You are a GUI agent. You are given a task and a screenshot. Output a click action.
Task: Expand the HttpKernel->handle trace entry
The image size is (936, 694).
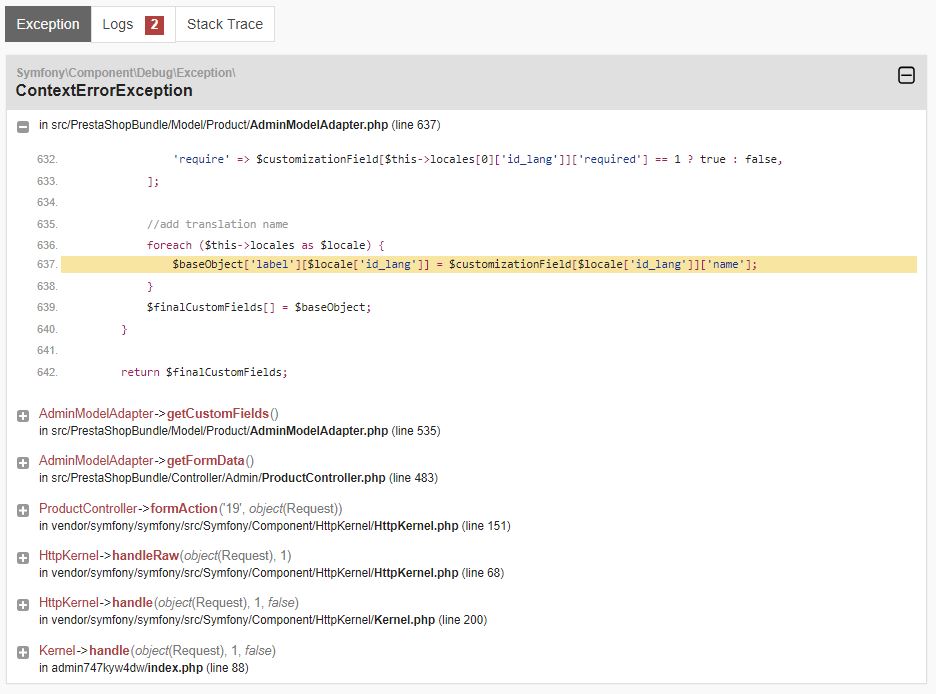[23, 605]
